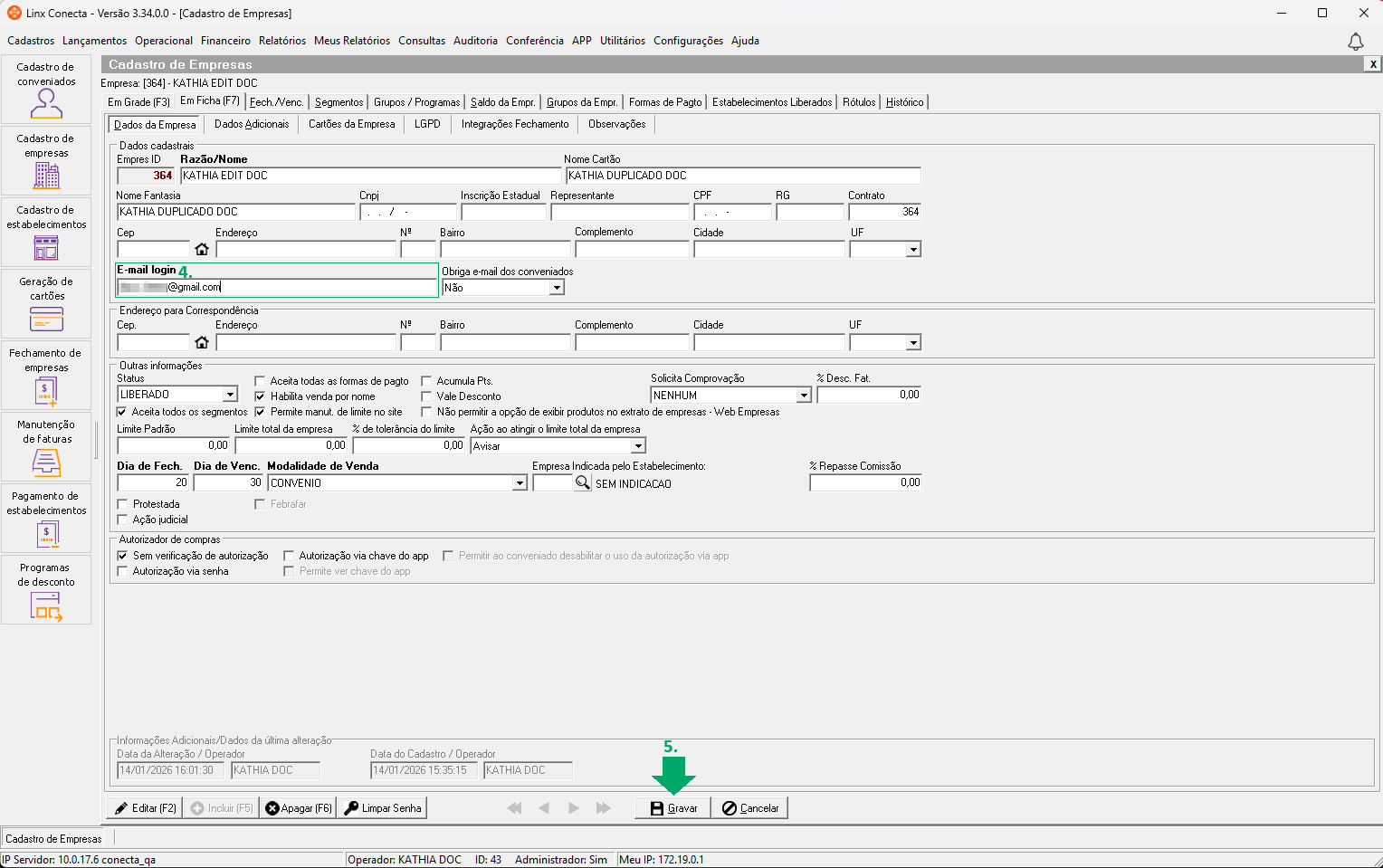Go to previous record arrow
Image resolution: width=1383 pixels, height=868 pixels.
tap(544, 808)
